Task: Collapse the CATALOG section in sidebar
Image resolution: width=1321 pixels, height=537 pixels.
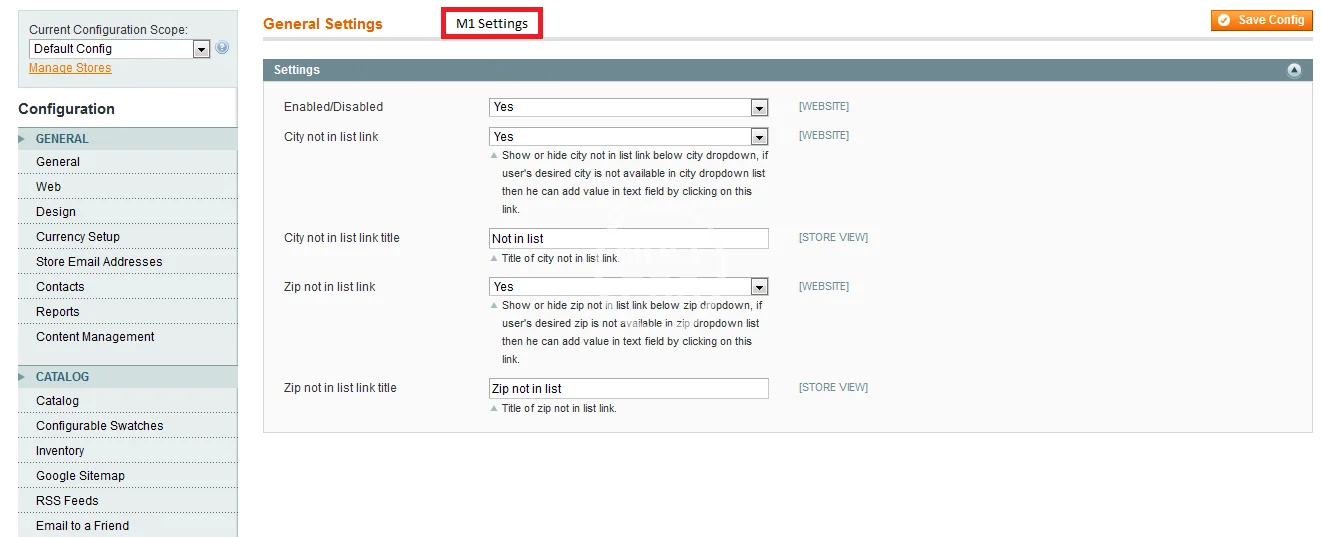Action: (x=62, y=377)
